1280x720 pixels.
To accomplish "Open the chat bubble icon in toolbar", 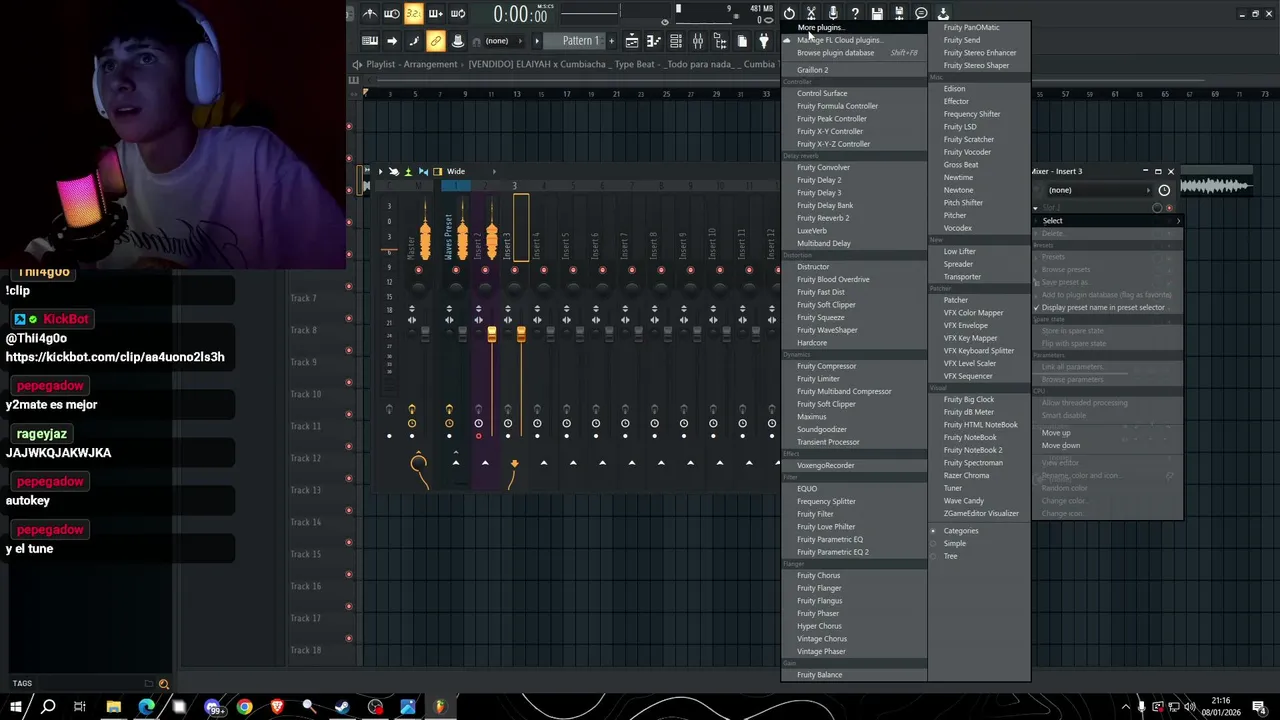I will point(921,13).
